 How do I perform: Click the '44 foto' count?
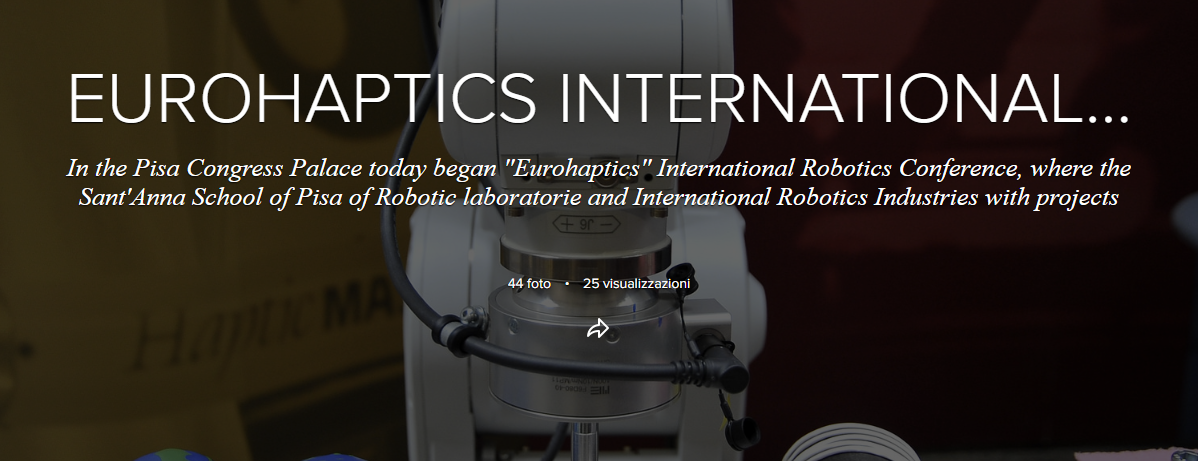click(529, 284)
